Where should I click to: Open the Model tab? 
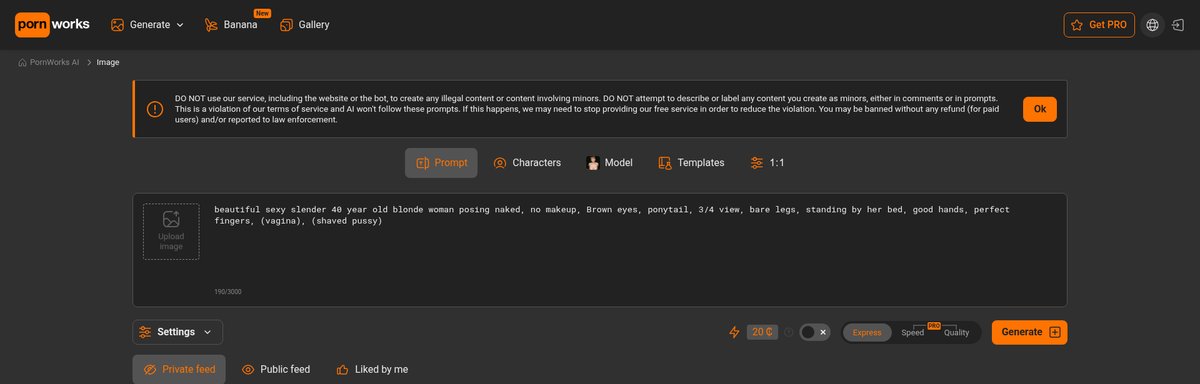point(609,163)
